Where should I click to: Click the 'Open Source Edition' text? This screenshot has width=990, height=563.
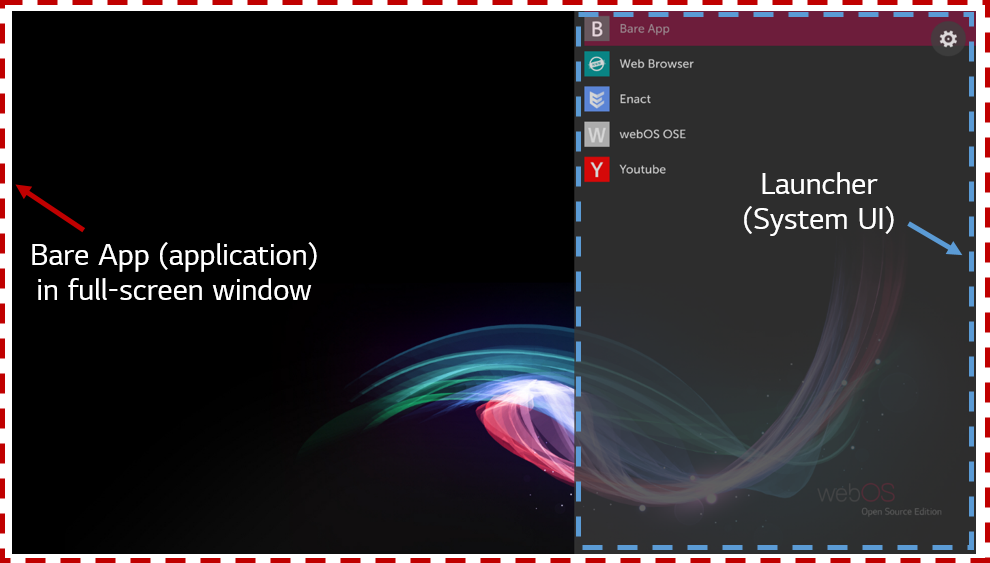click(x=901, y=512)
